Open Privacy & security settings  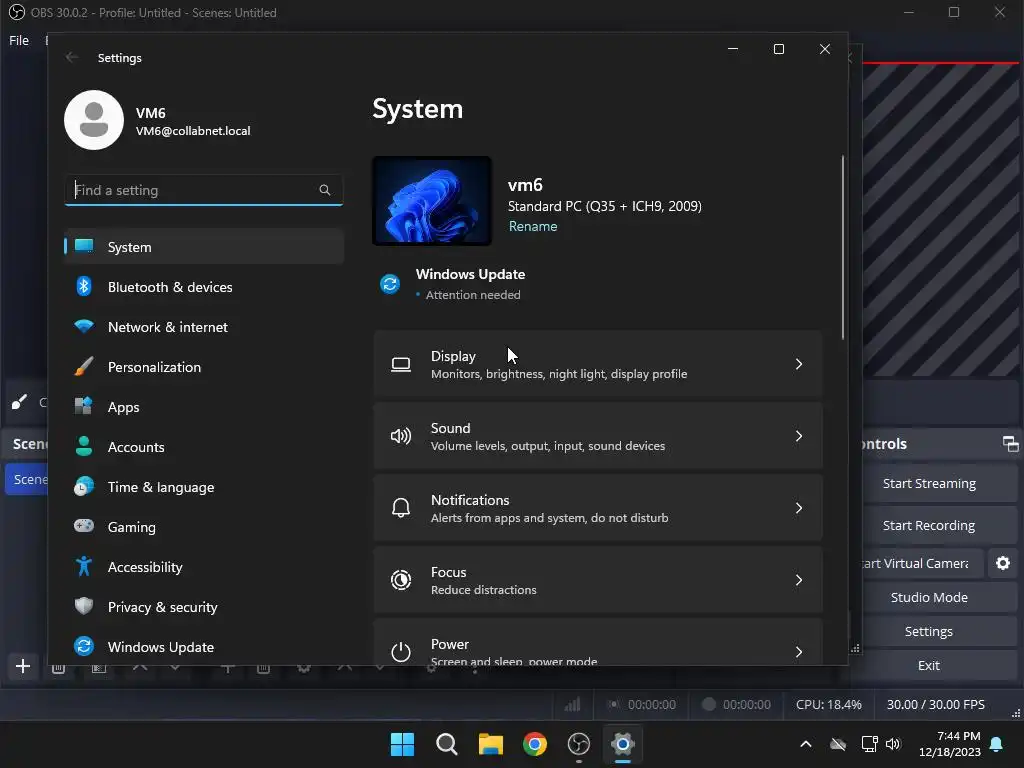point(204,607)
